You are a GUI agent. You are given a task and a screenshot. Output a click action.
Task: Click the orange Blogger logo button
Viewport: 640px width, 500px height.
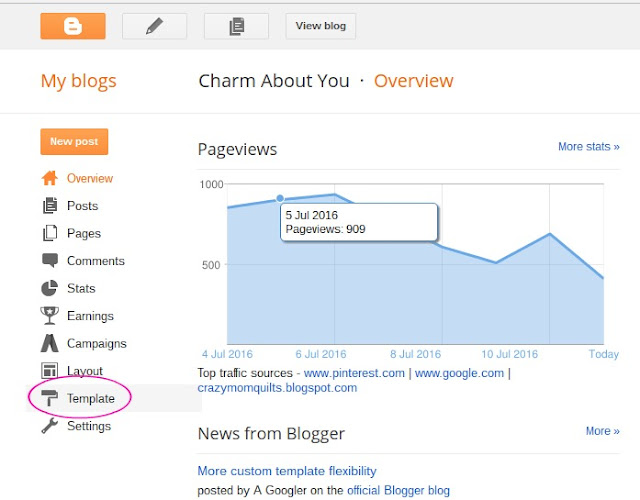point(73,26)
